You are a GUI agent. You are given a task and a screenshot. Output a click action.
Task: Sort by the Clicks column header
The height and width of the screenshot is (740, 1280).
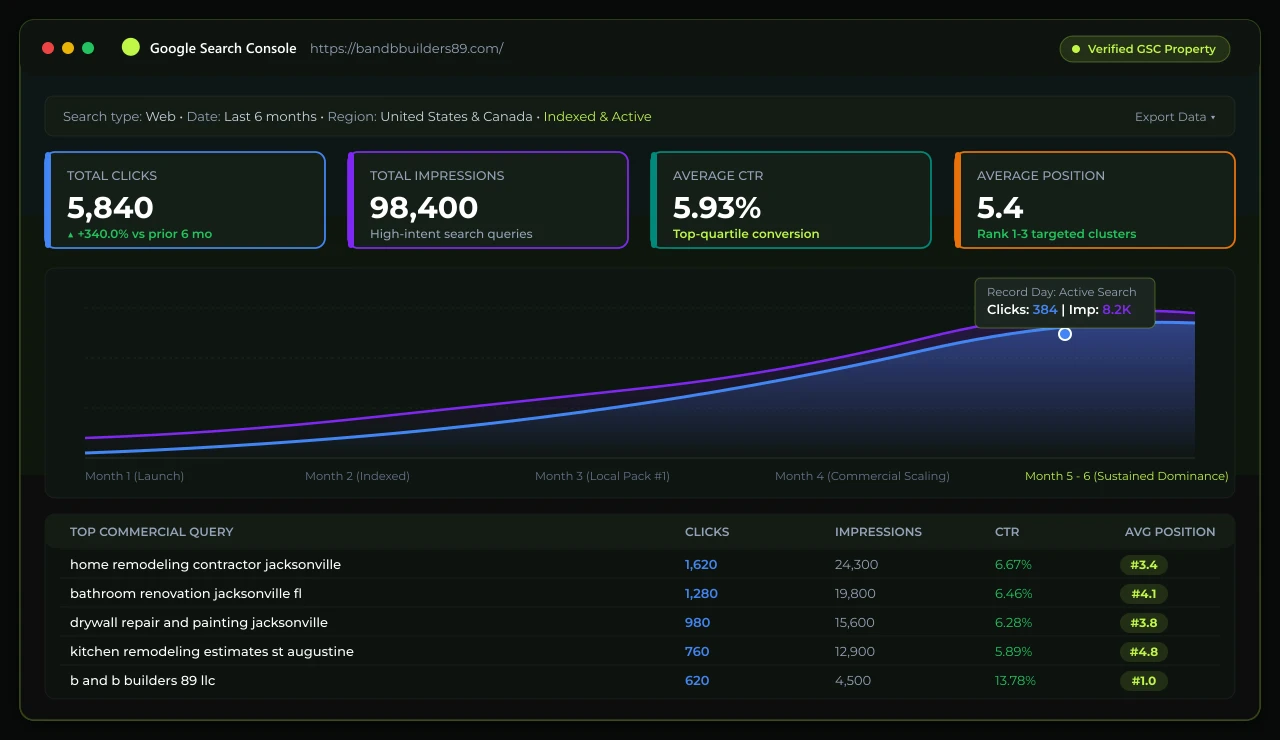click(x=707, y=532)
